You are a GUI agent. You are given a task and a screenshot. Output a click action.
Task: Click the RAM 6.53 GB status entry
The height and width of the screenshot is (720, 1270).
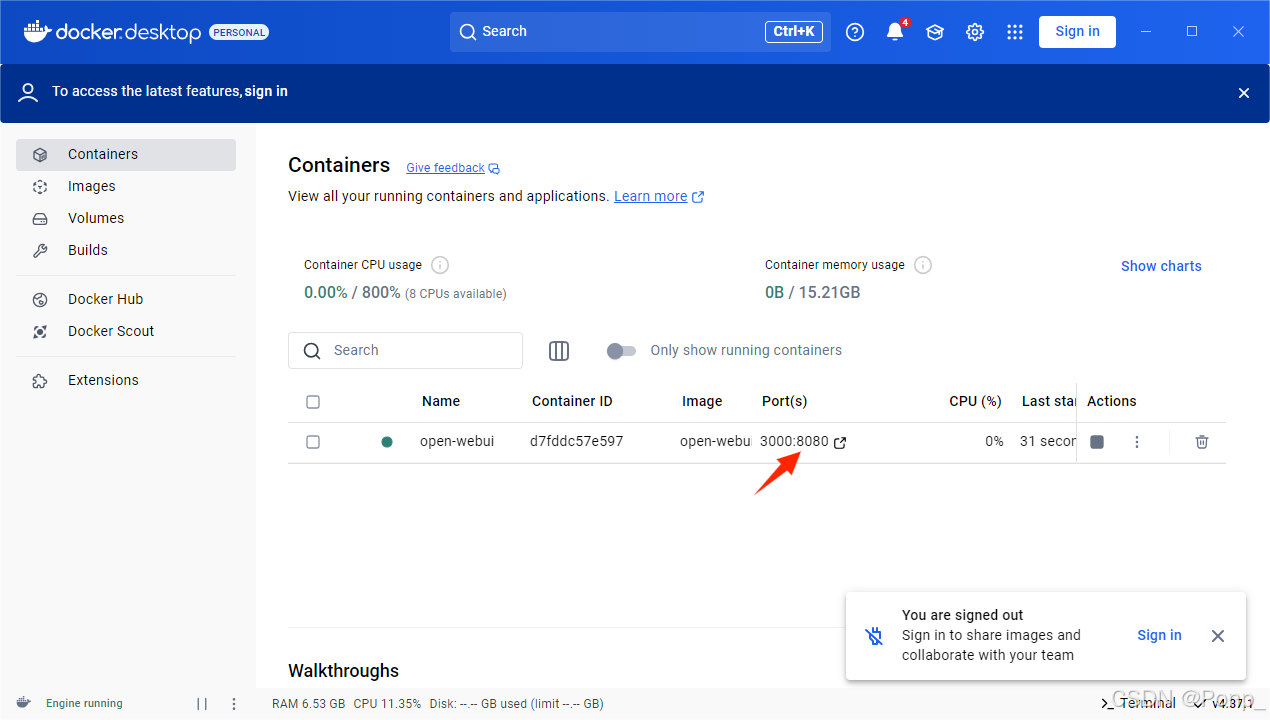pos(308,704)
